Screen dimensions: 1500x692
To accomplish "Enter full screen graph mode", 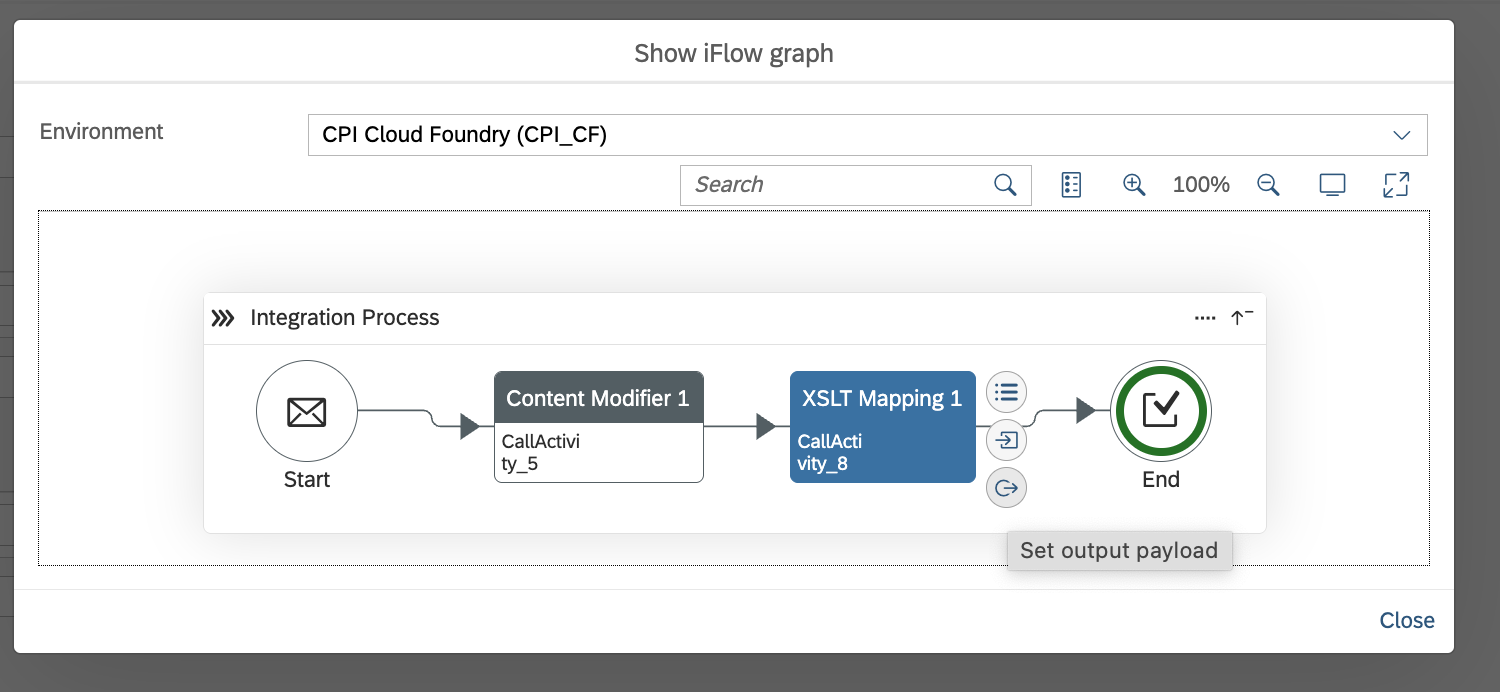I will [x=1395, y=185].
